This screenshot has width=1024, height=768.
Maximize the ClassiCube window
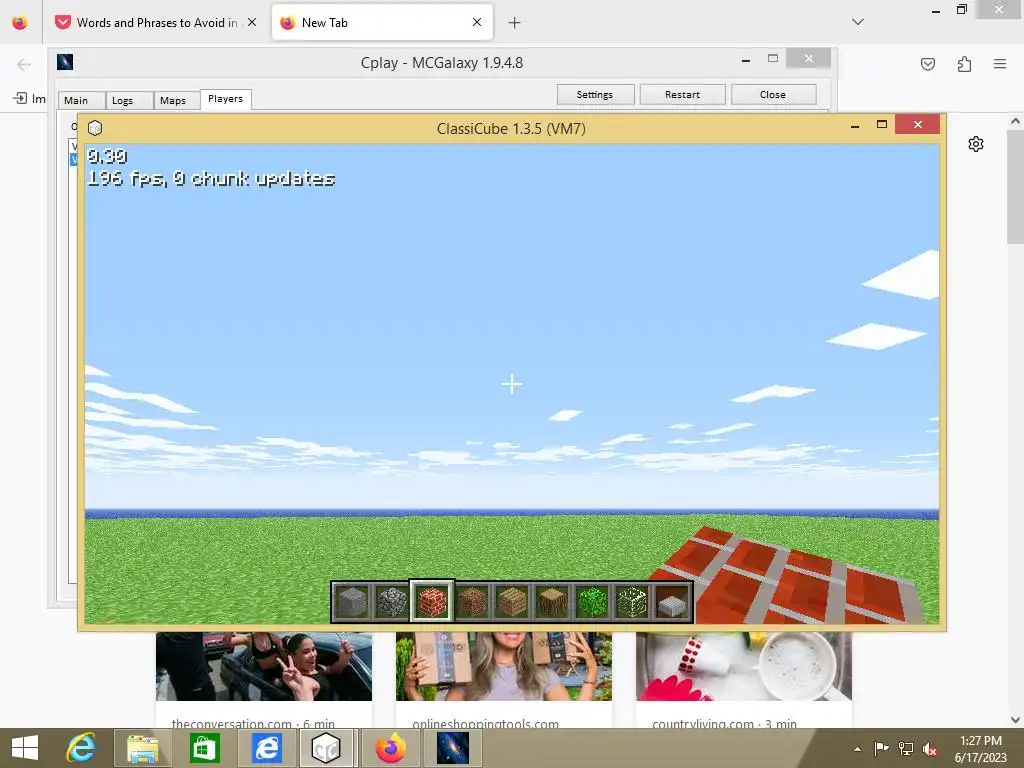882,125
